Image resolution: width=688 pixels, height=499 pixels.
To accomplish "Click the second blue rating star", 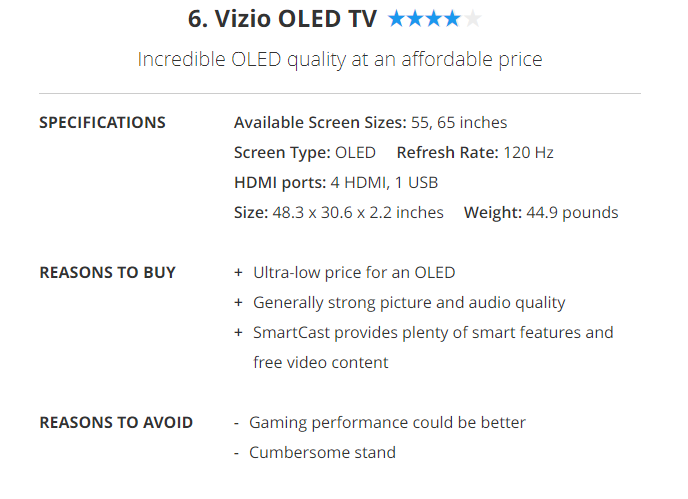I will click(x=416, y=19).
